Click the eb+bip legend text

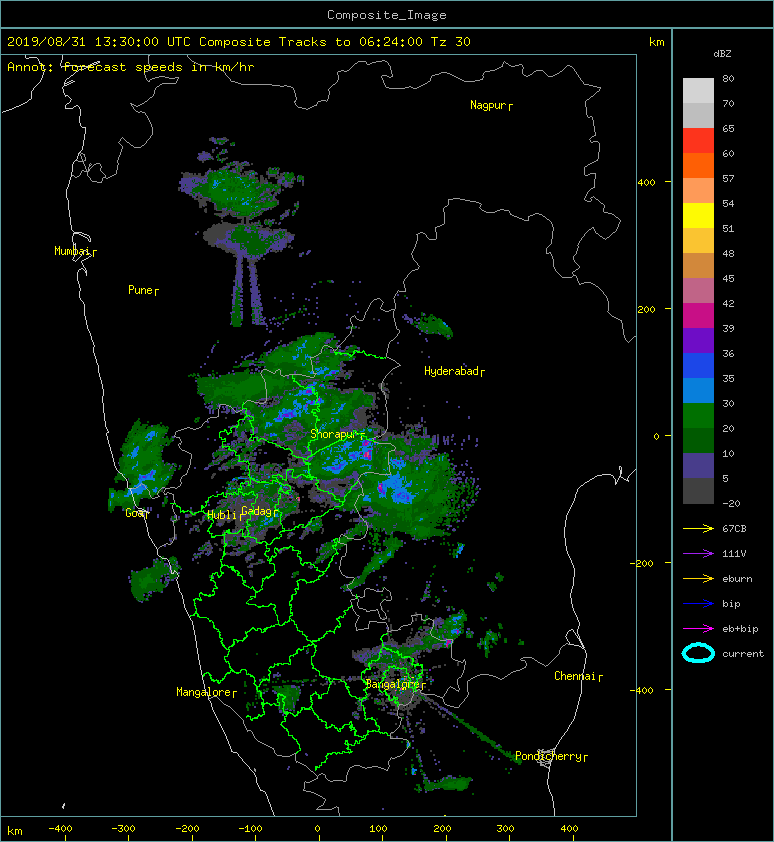click(740, 629)
